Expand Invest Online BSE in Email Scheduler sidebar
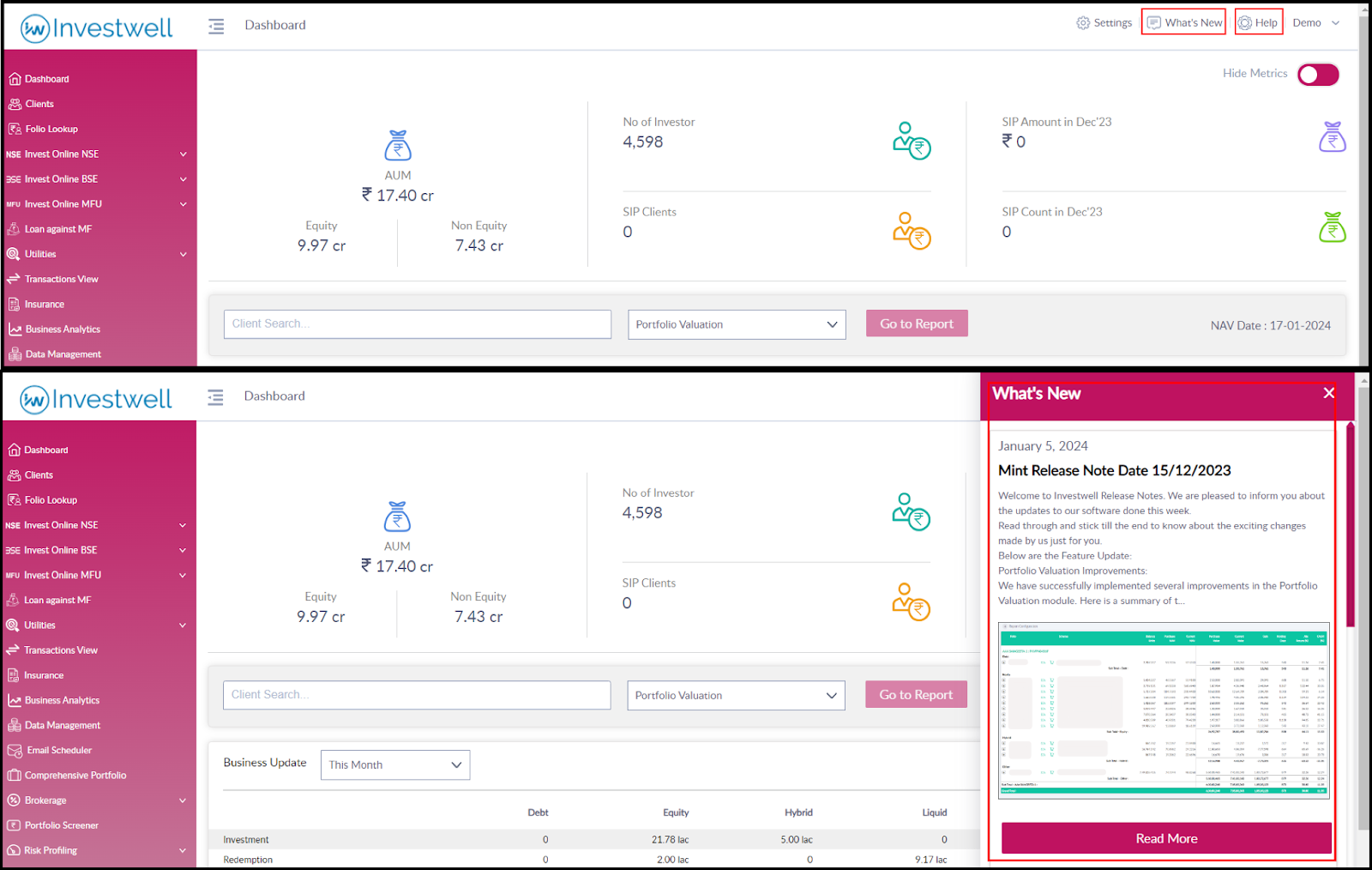 pos(97,550)
